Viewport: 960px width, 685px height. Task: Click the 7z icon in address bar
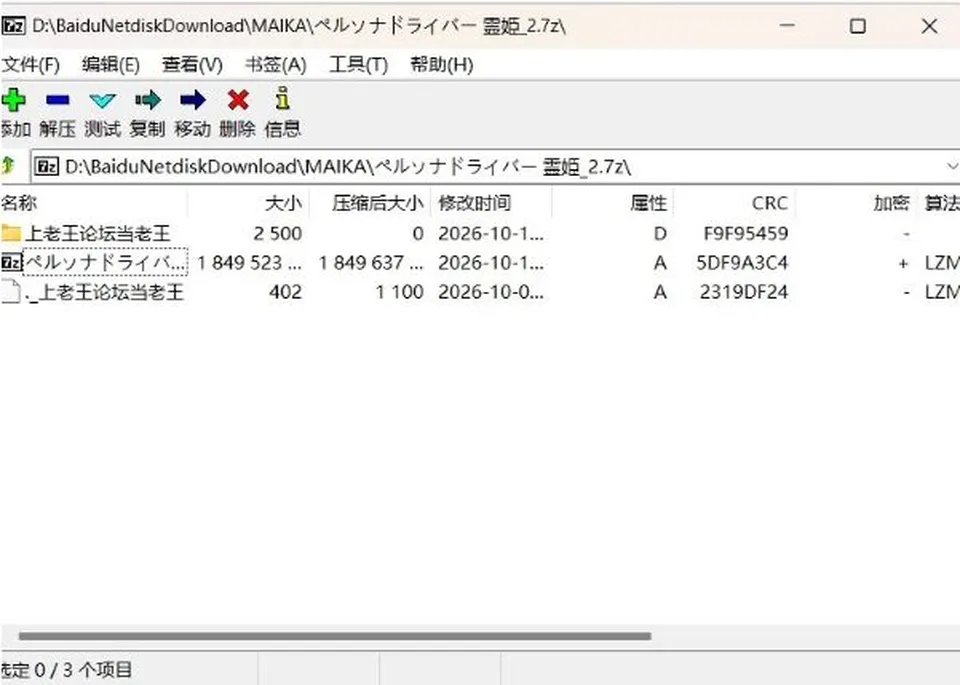(47, 166)
